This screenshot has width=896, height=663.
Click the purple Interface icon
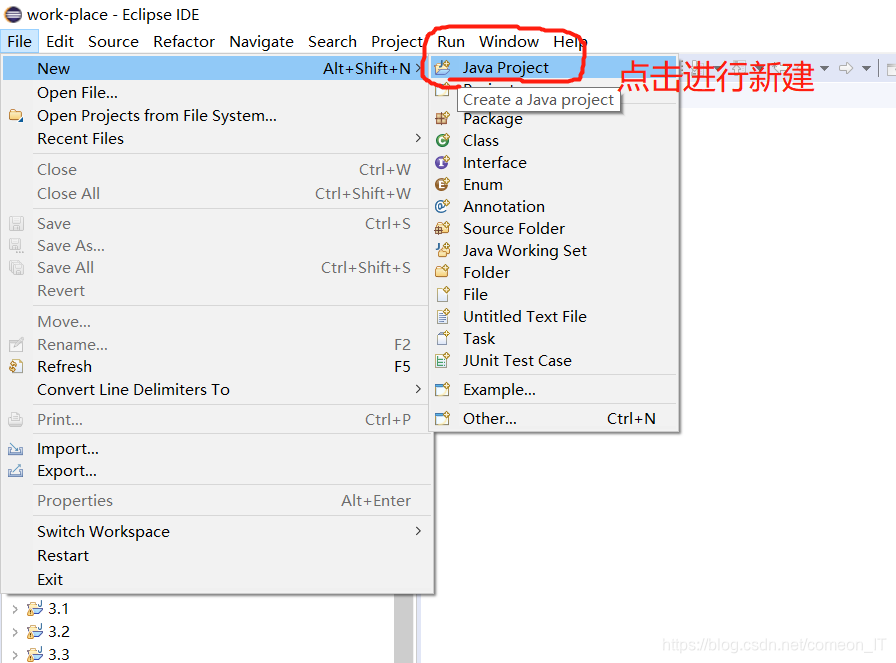(x=442, y=162)
